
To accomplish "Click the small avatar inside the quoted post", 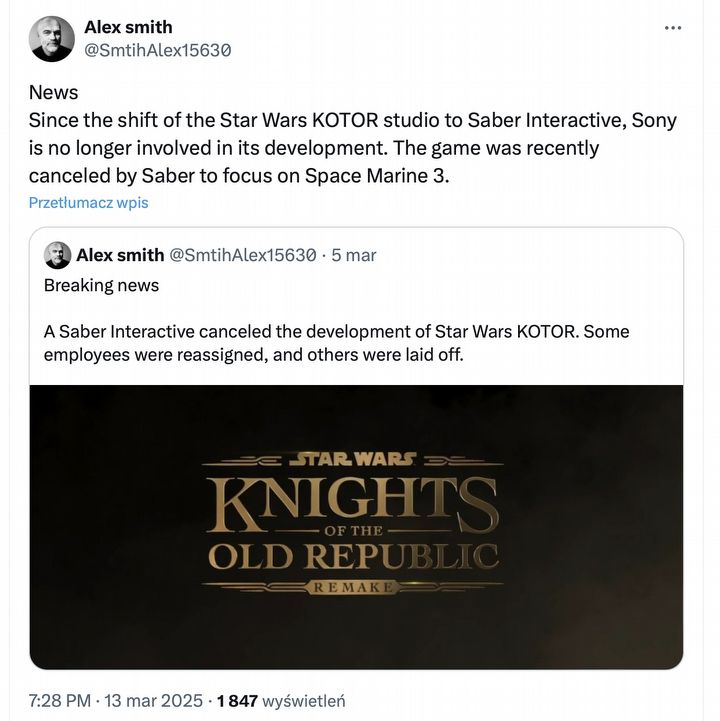I will [57, 255].
